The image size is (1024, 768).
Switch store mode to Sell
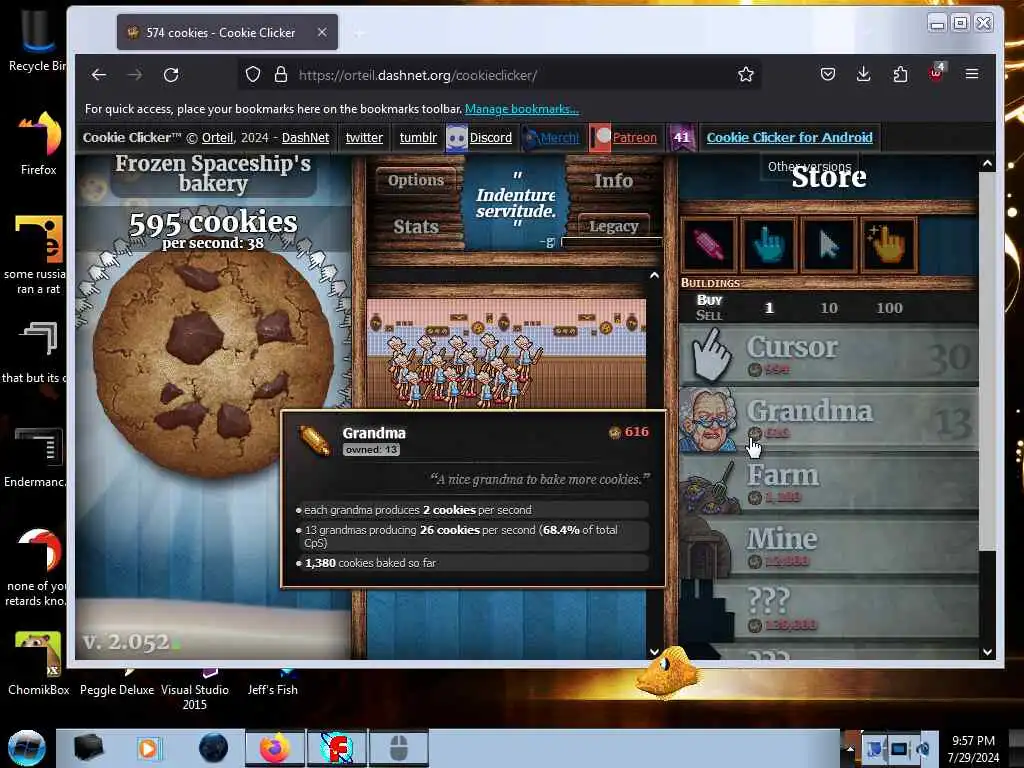[x=709, y=315]
